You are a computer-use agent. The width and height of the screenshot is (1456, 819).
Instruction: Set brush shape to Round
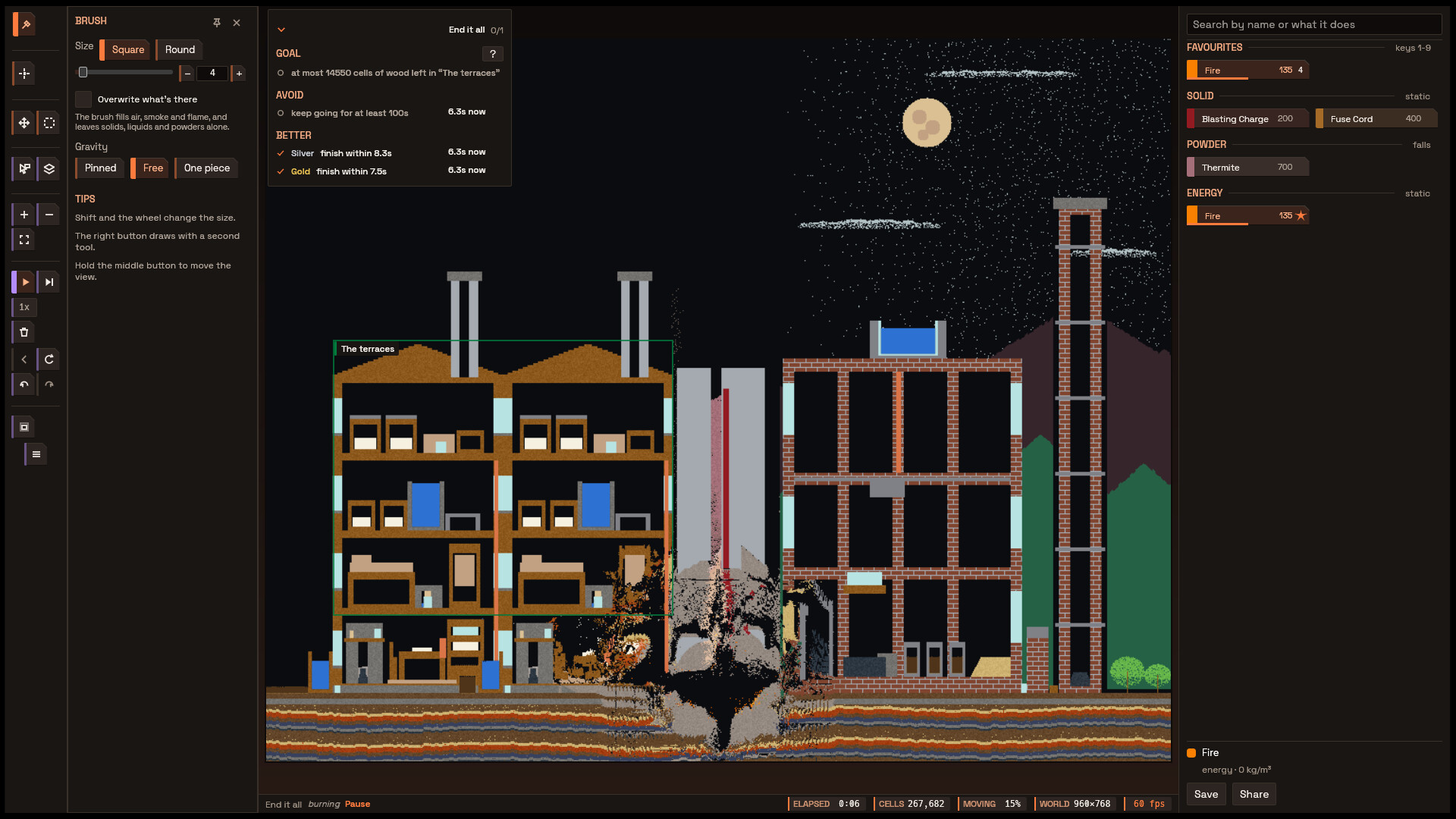tap(179, 50)
